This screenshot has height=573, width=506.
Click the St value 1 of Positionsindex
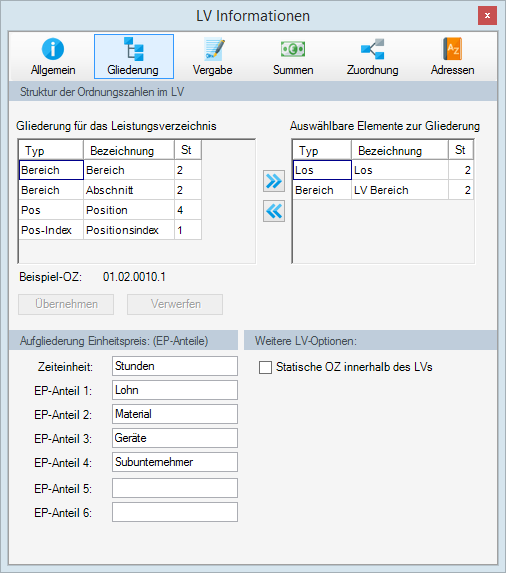coord(188,230)
